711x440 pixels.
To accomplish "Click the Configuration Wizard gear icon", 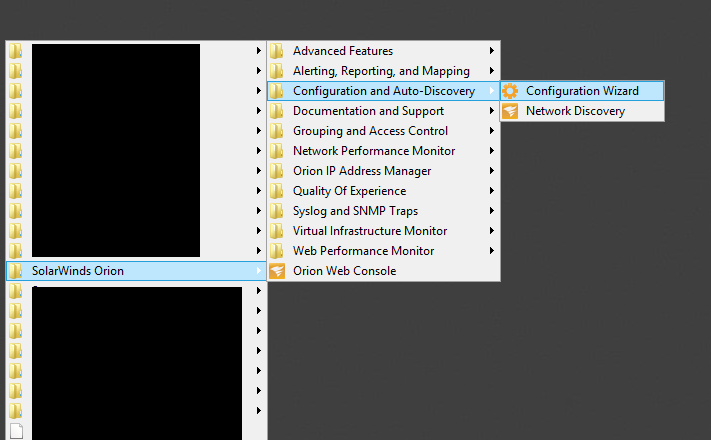I will click(x=510, y=91).
